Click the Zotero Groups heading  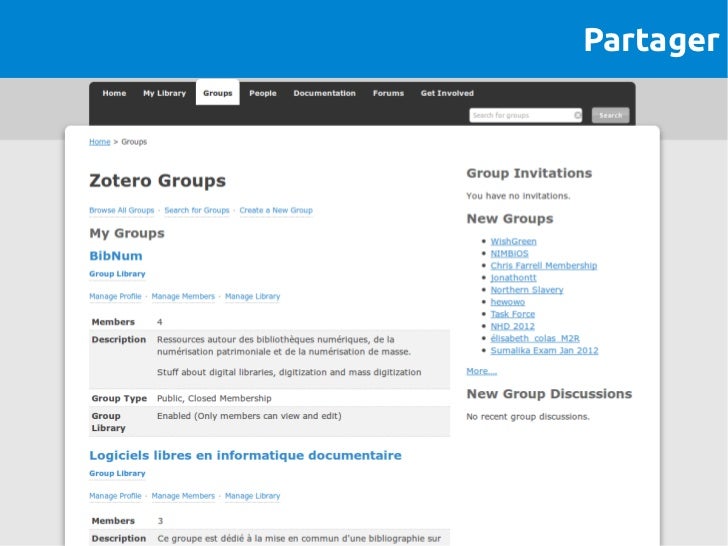point(157,181)
